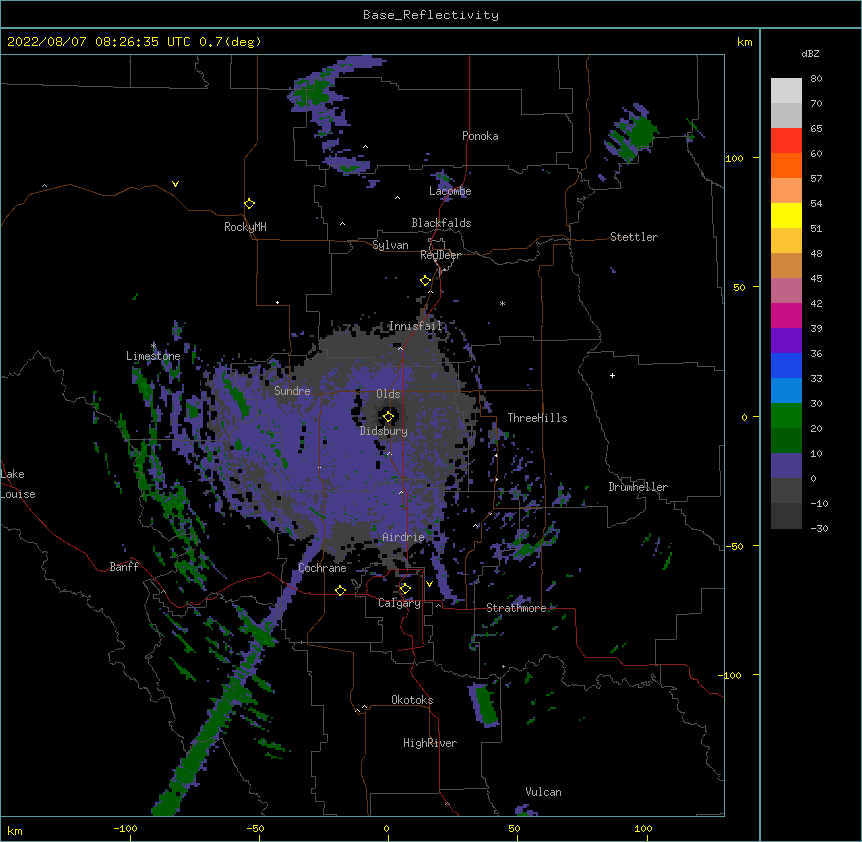
Task: Click the HighRiver city label
Action: [x=430, y=743]
